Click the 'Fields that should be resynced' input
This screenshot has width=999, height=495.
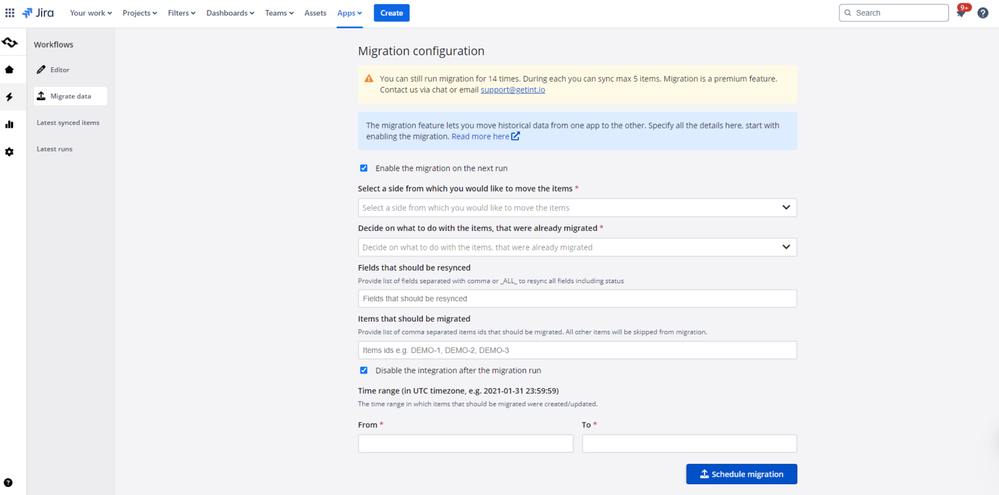[x=577, y=299]
